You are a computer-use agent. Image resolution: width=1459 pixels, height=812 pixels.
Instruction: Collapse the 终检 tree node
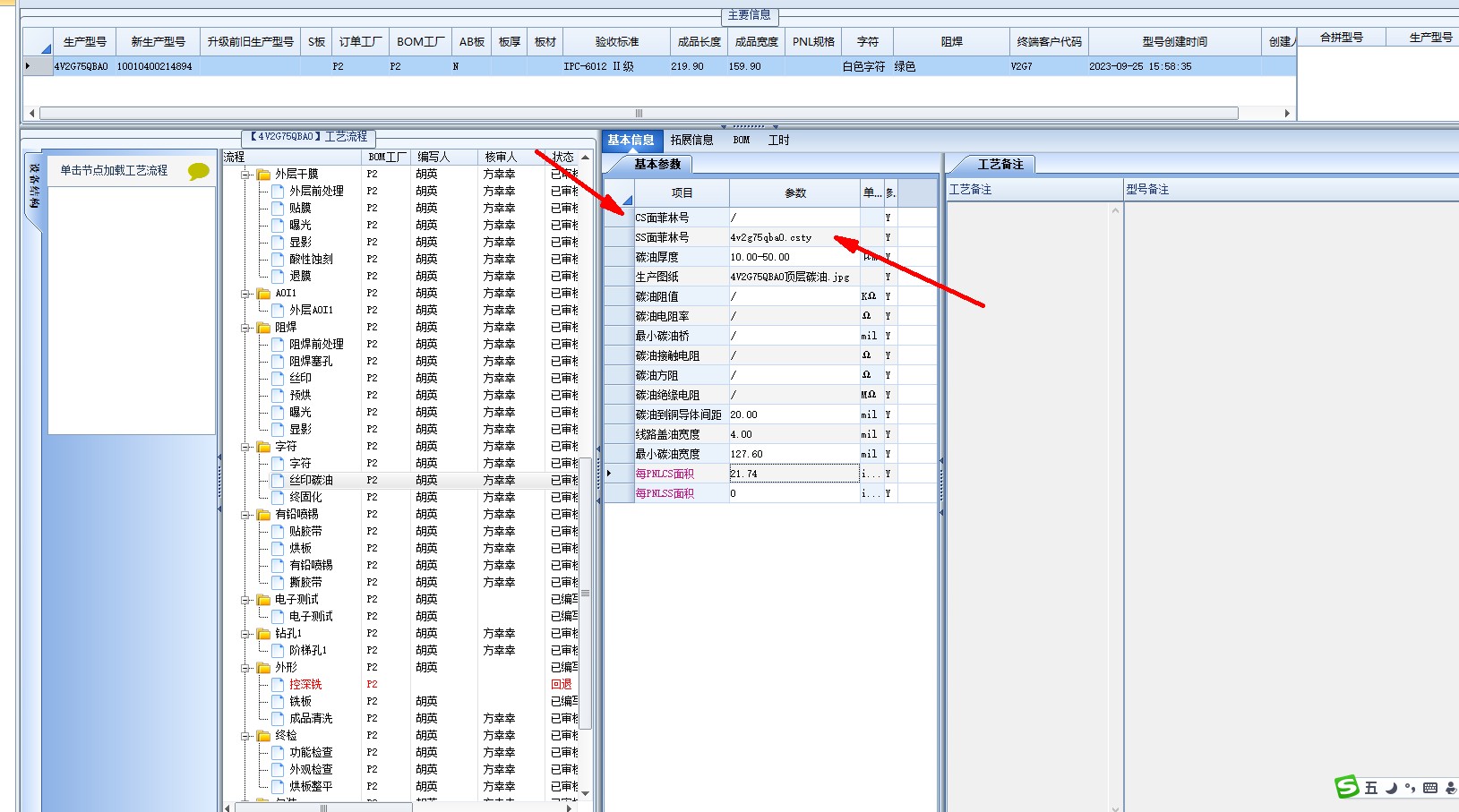(245, 736)
